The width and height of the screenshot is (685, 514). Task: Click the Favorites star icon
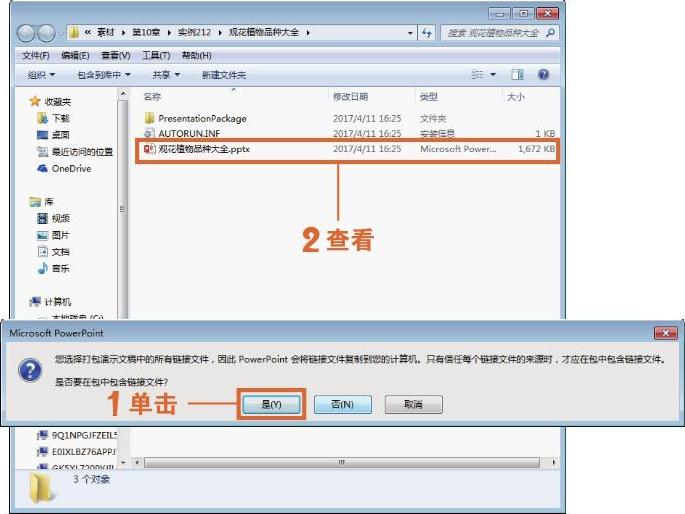tap(35, 102)
